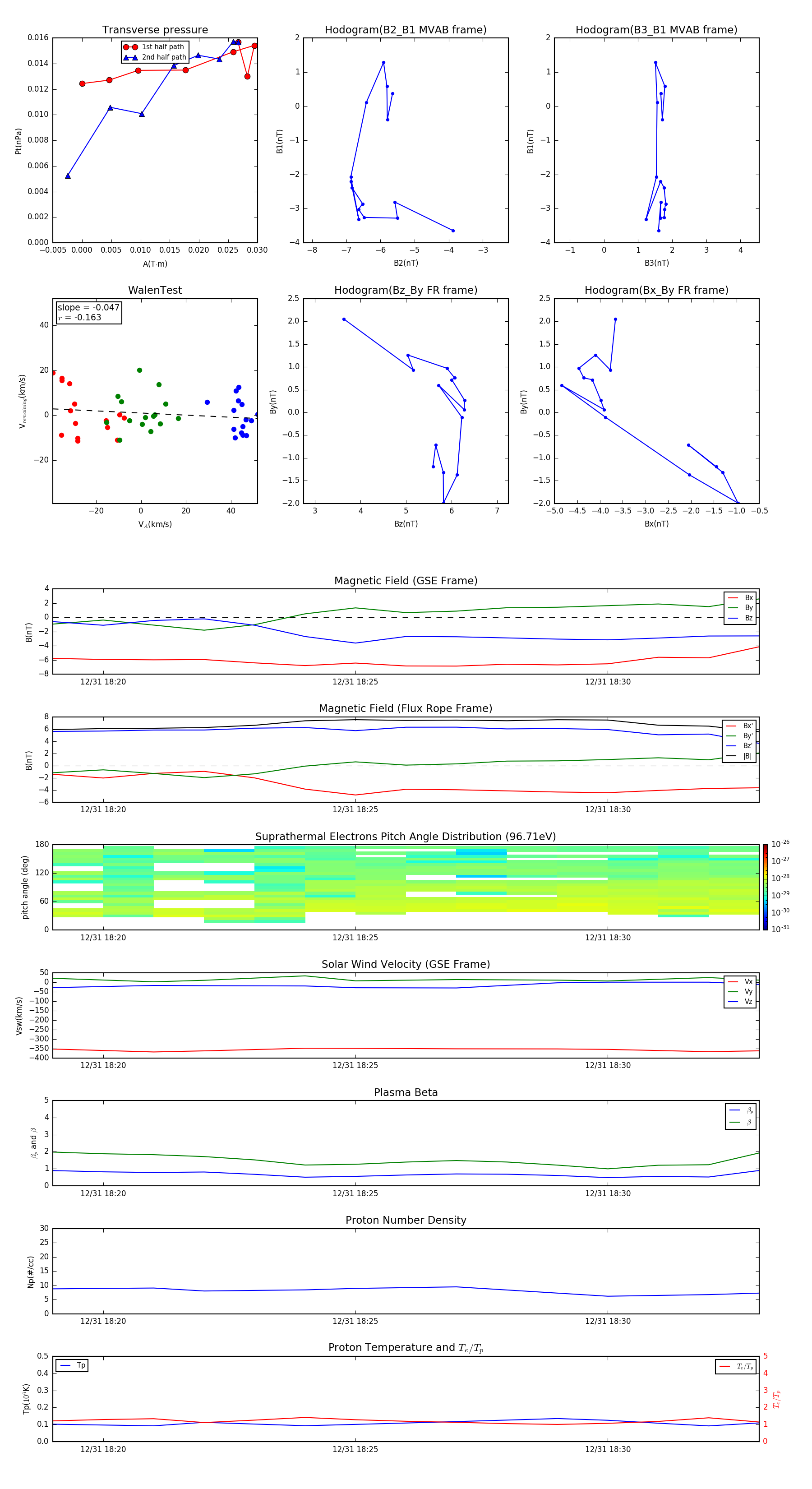Click Magnetic Field (Flux Rope Frame) title
This screenshot has height=1489, width=812.
pyautogui.click(x=406, y=709)
